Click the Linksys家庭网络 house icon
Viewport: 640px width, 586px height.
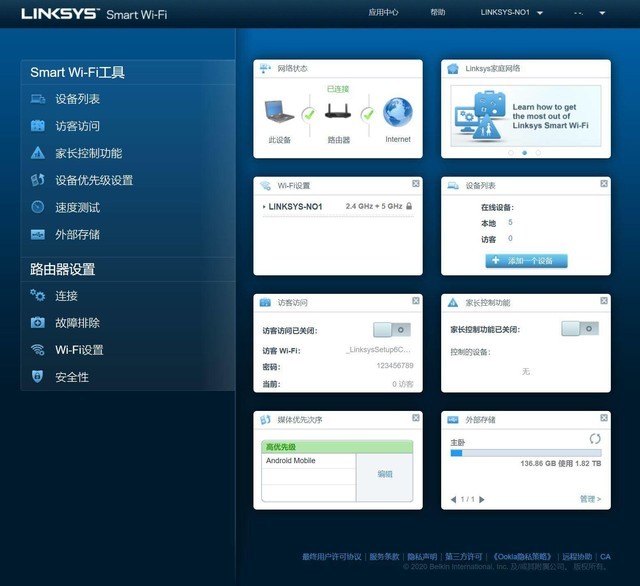coord(453,68)
